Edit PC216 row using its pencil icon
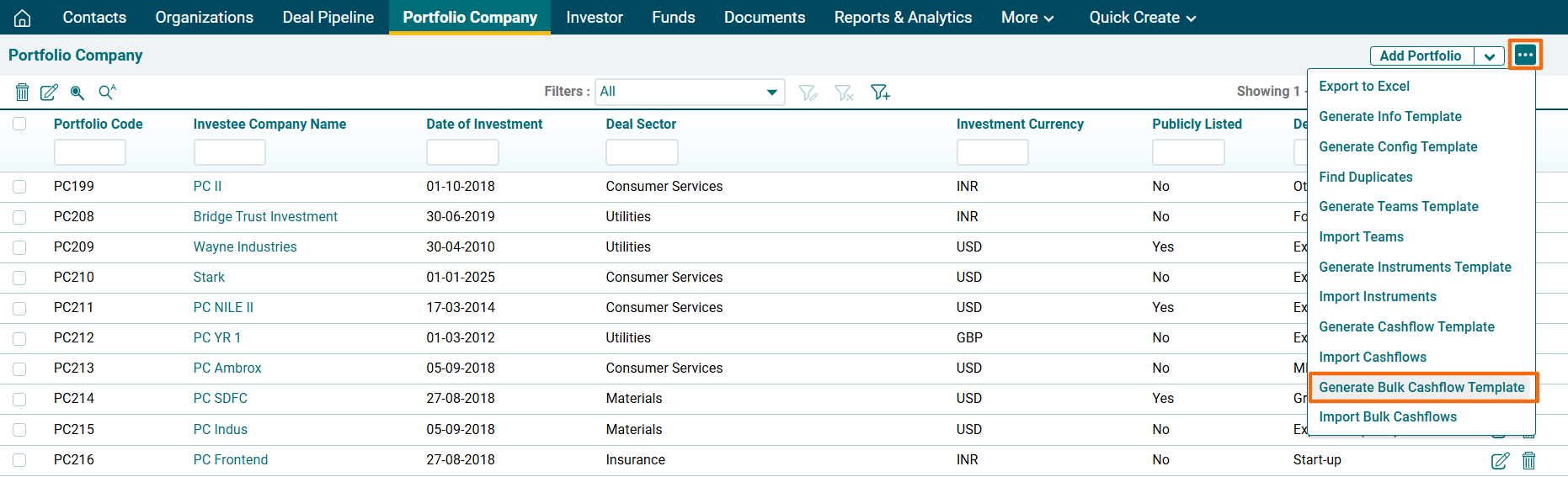This screenshot has height=477, width=1568. click(x=1500, y=460)
